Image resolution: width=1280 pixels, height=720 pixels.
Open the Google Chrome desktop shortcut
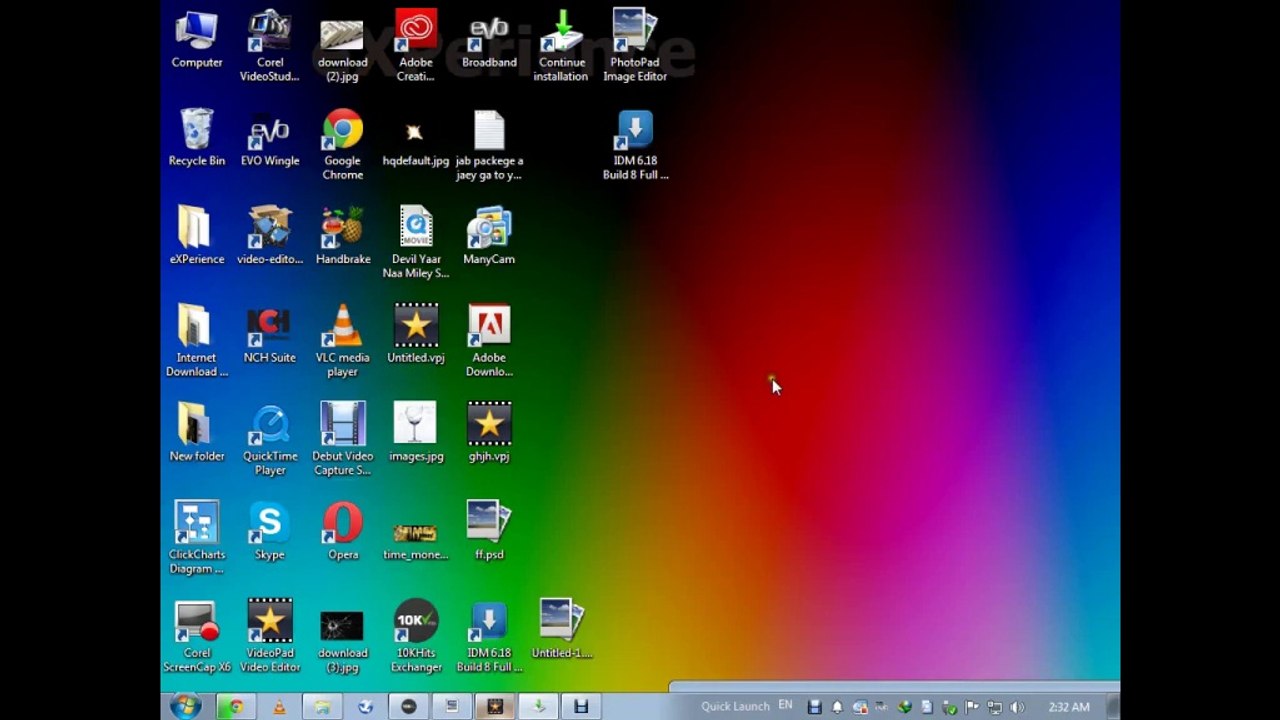pyautogui.click(x=342, y=145)
